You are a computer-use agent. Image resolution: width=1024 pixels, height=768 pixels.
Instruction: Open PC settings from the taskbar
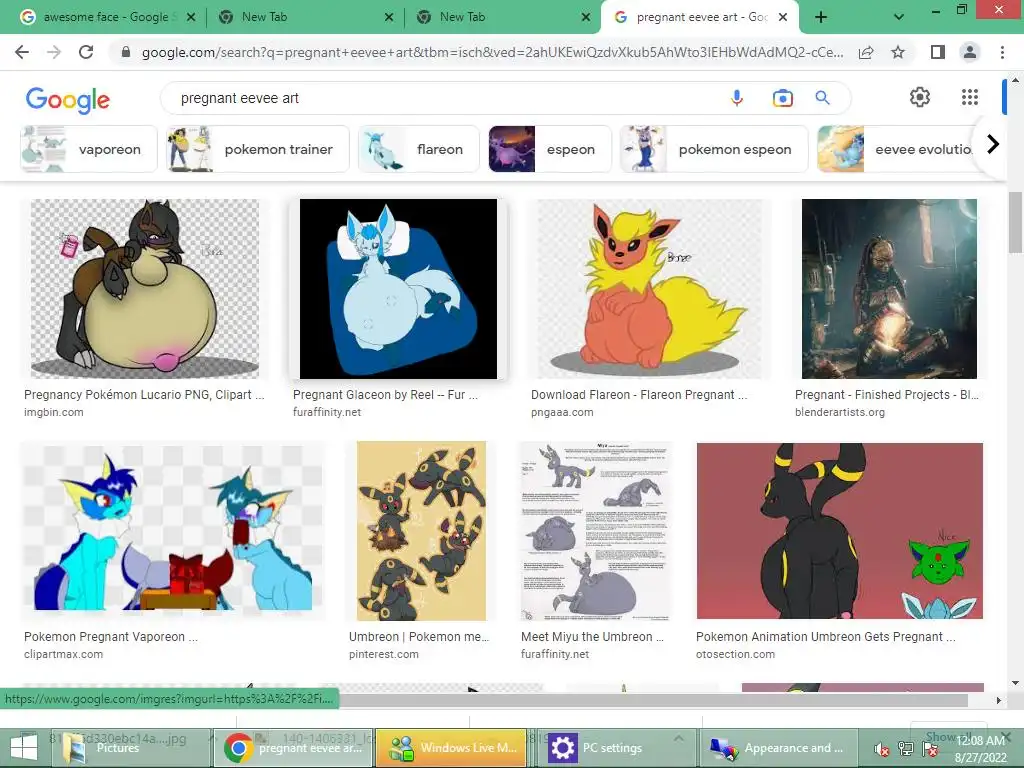[616, 747]
